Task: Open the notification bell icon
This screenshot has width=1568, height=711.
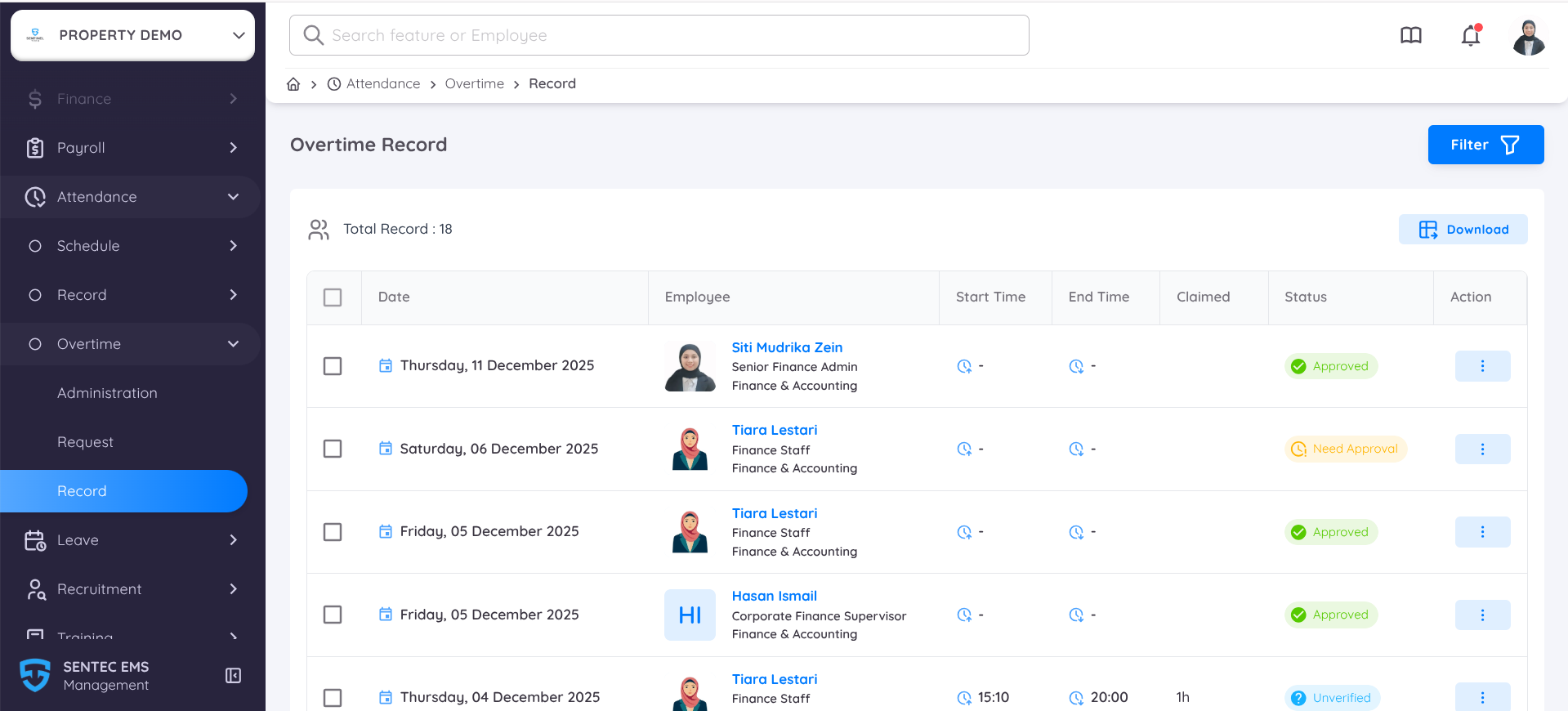Action: 1471,36
